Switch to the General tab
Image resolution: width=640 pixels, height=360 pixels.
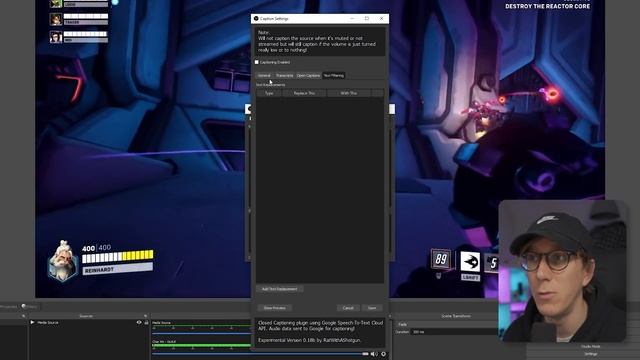264,76
